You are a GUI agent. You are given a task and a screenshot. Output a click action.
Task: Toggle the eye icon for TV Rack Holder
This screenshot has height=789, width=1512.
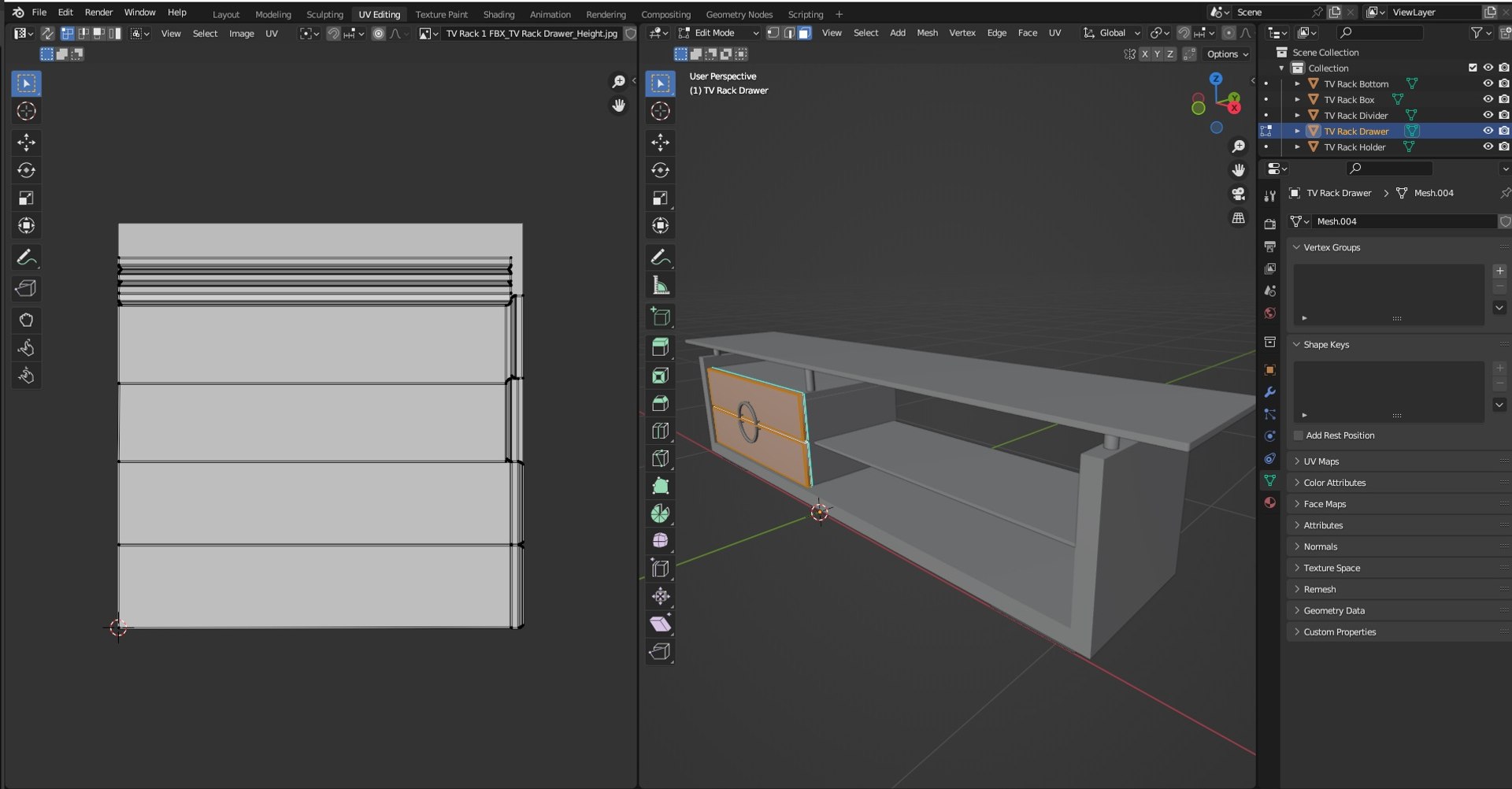coord(1488,146)
